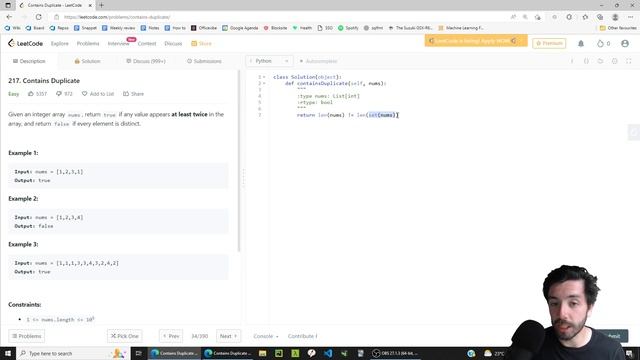
Task: Click the Problems list button
Action: 27,336
